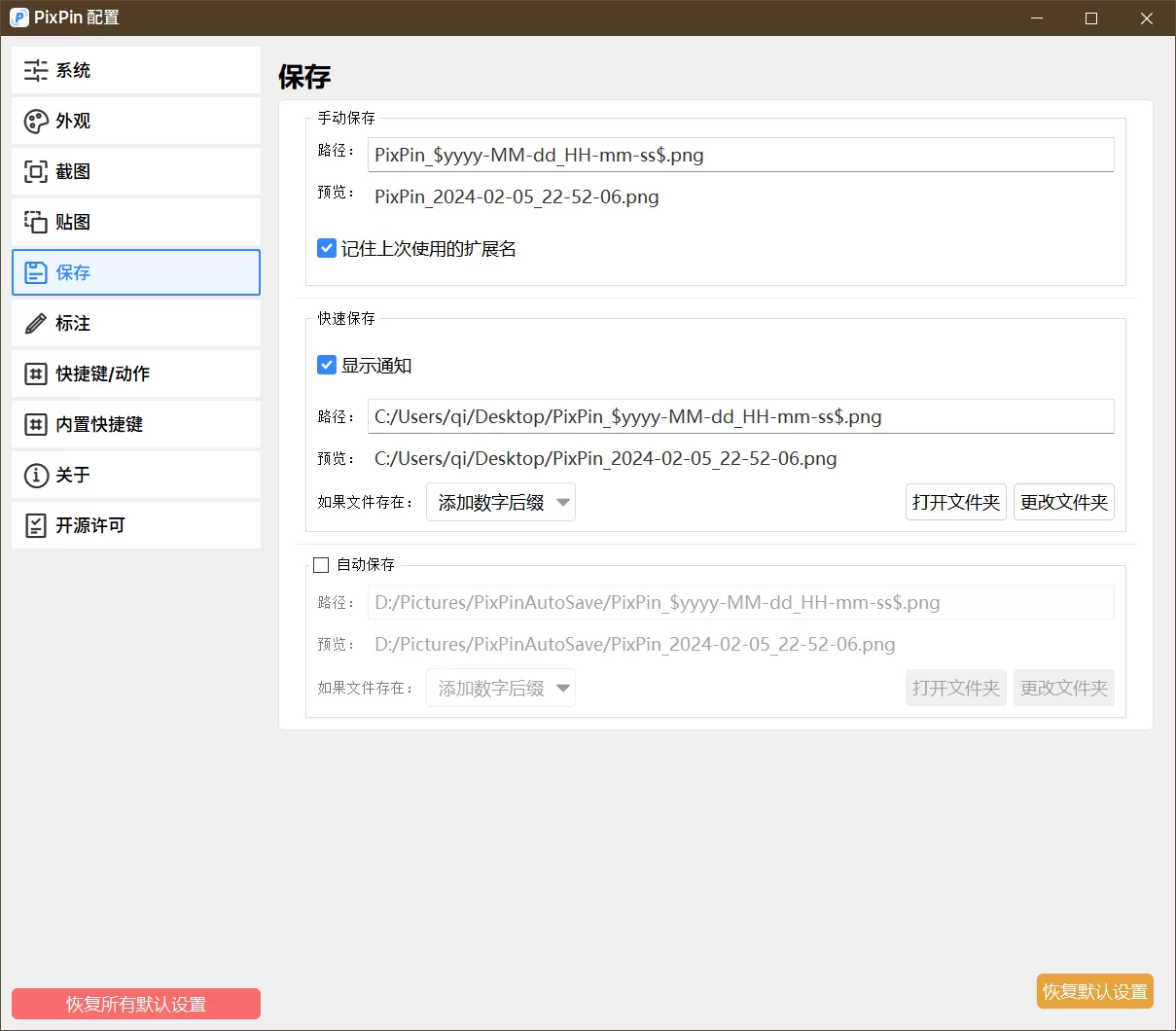
Task: Click the info circle icon for 关于
Action: click(36, 475)
